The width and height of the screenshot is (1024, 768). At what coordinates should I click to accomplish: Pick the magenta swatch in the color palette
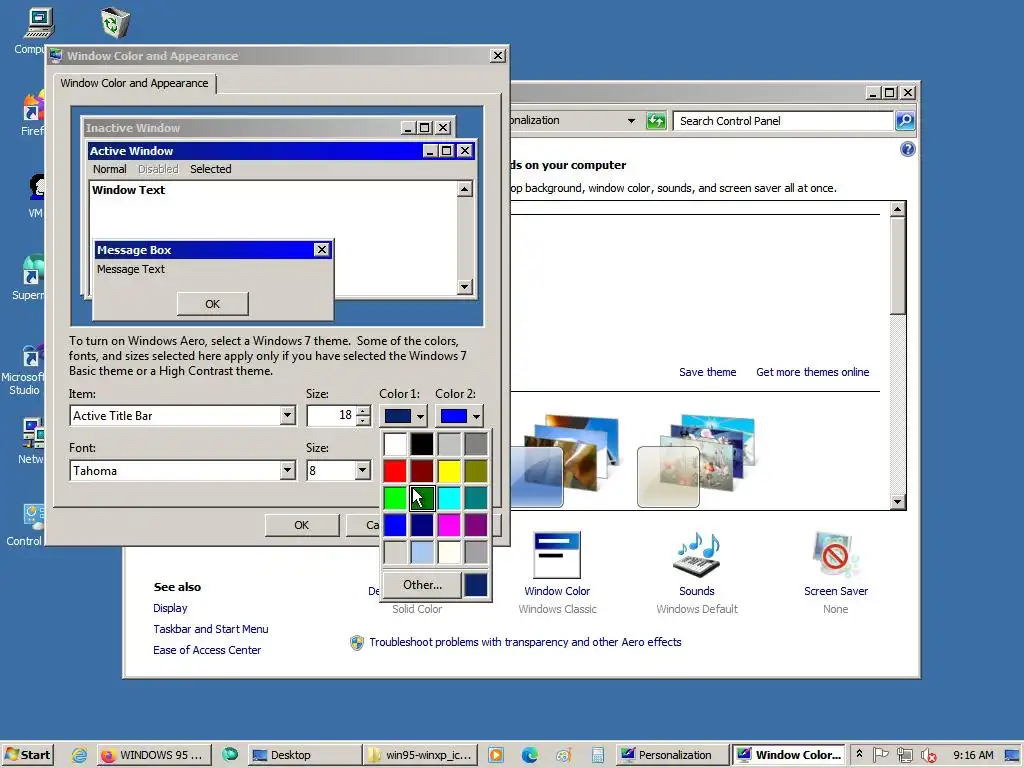pyautogui.click(x=449, y=525)
